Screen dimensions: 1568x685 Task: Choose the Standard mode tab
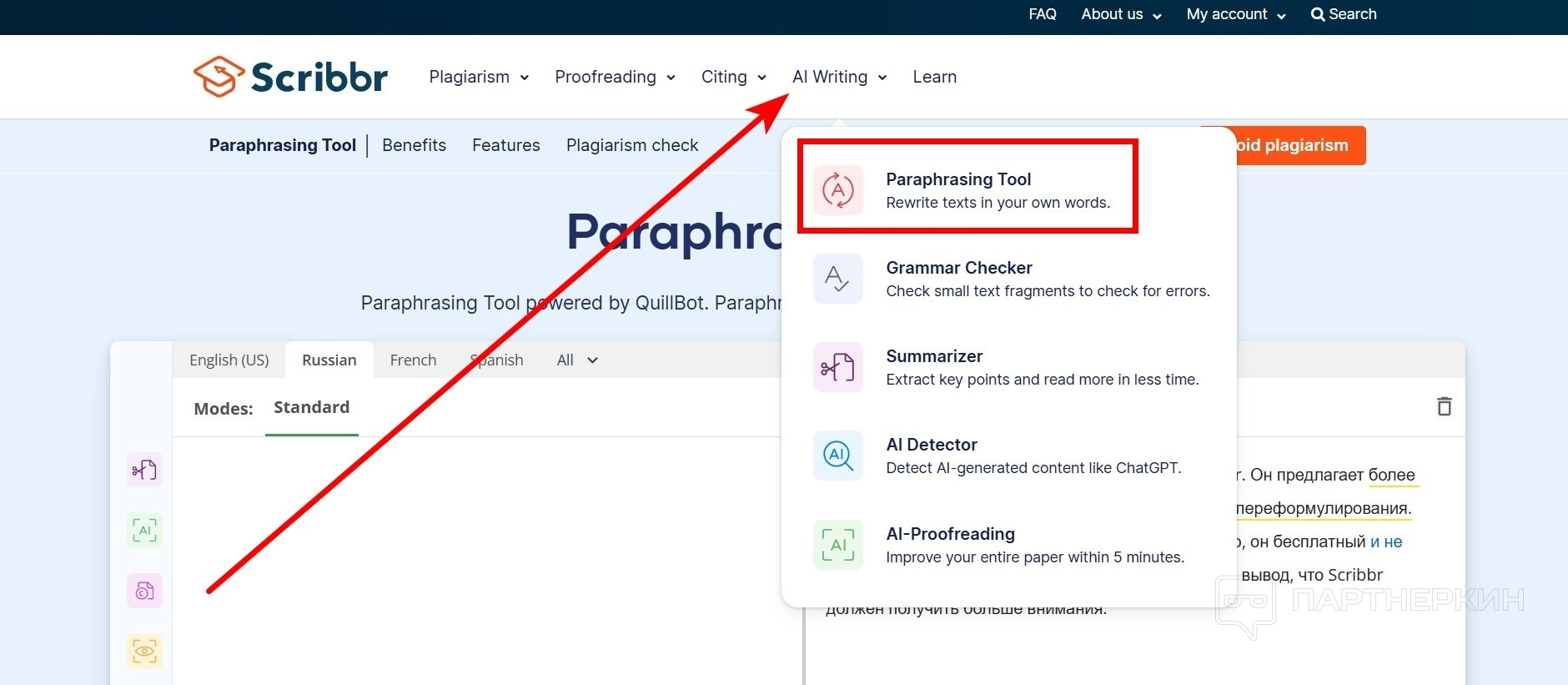[312, 408]
